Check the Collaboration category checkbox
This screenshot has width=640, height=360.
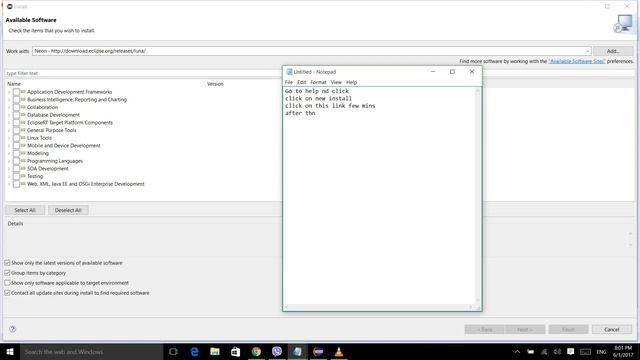click(x=16, y=107)
